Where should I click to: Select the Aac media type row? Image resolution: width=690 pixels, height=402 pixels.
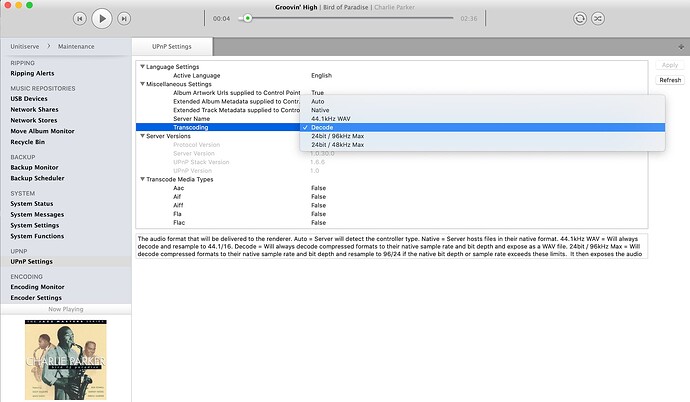pos(392,188)
